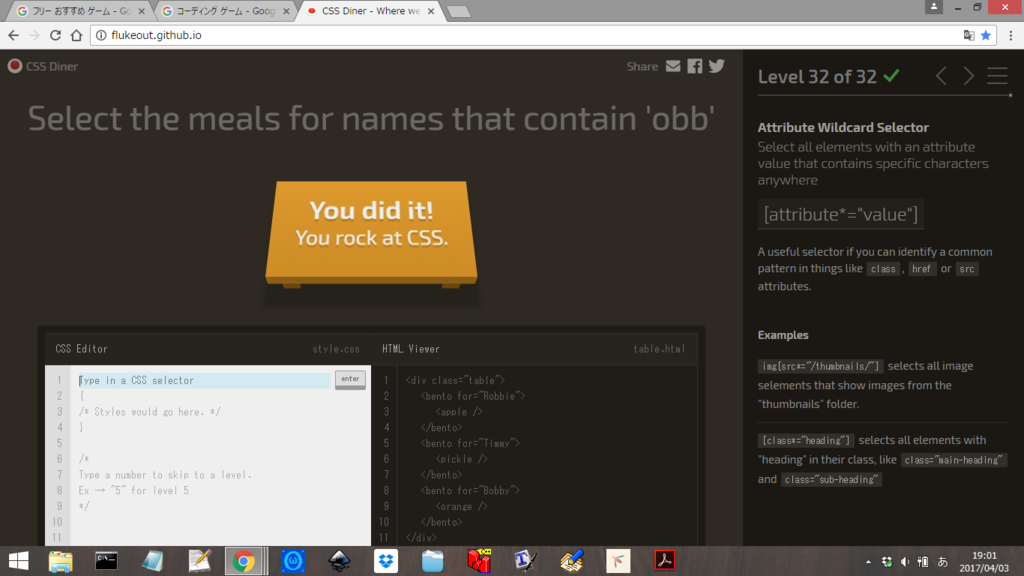Bookmark page with the star icon
Screen dimensions: 1024x576
pyautogui.click(x=986, y=35)
